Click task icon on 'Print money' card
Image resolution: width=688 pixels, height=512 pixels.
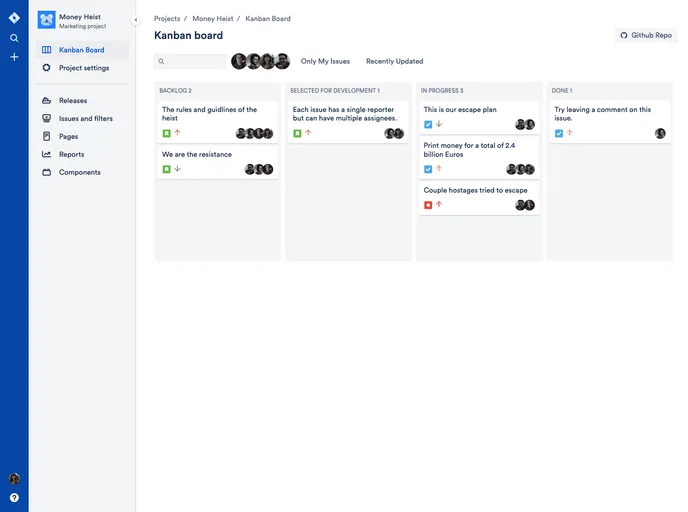click(428, 169)
